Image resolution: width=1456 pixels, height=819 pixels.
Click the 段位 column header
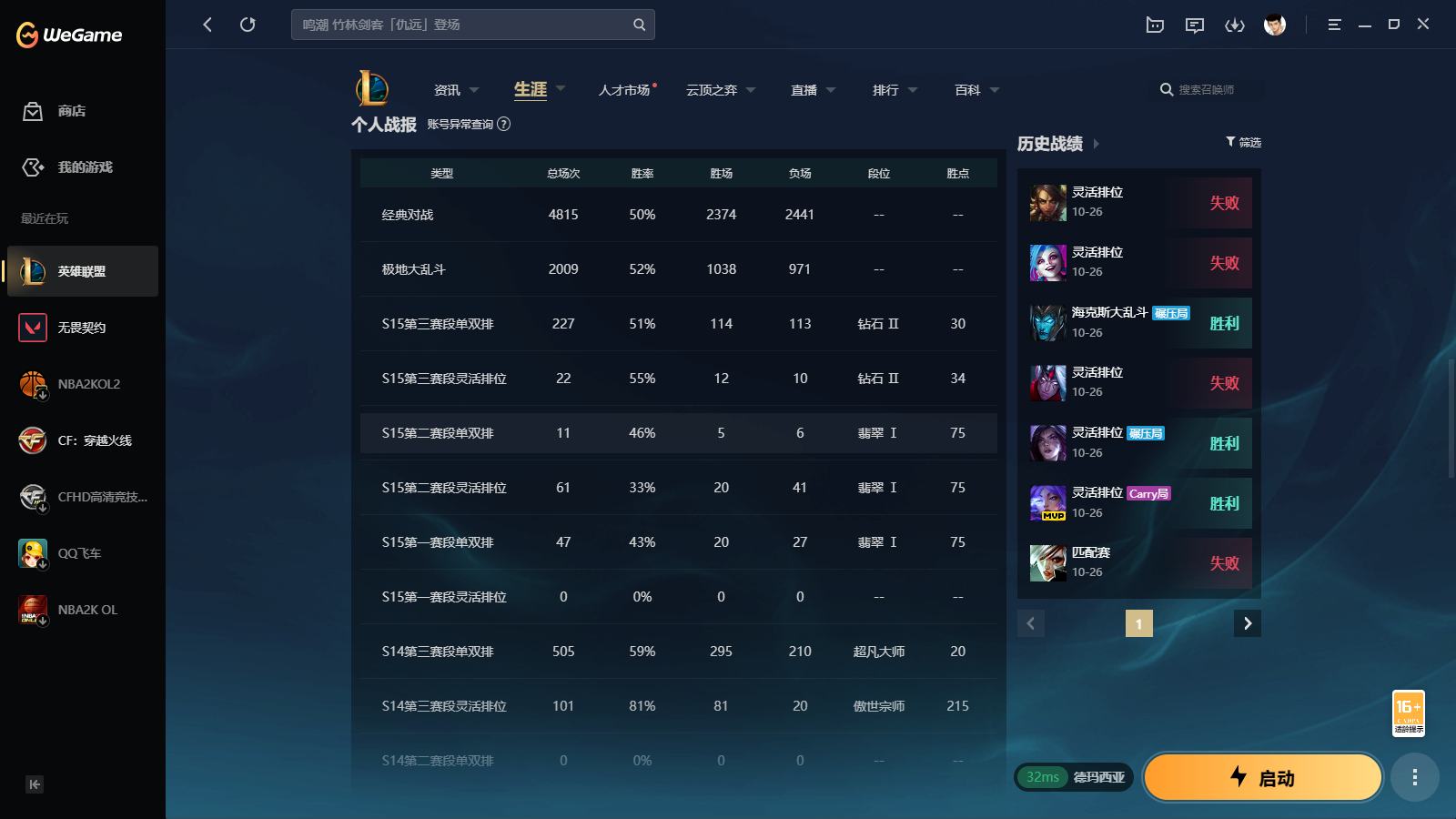(x=879, y=173)
